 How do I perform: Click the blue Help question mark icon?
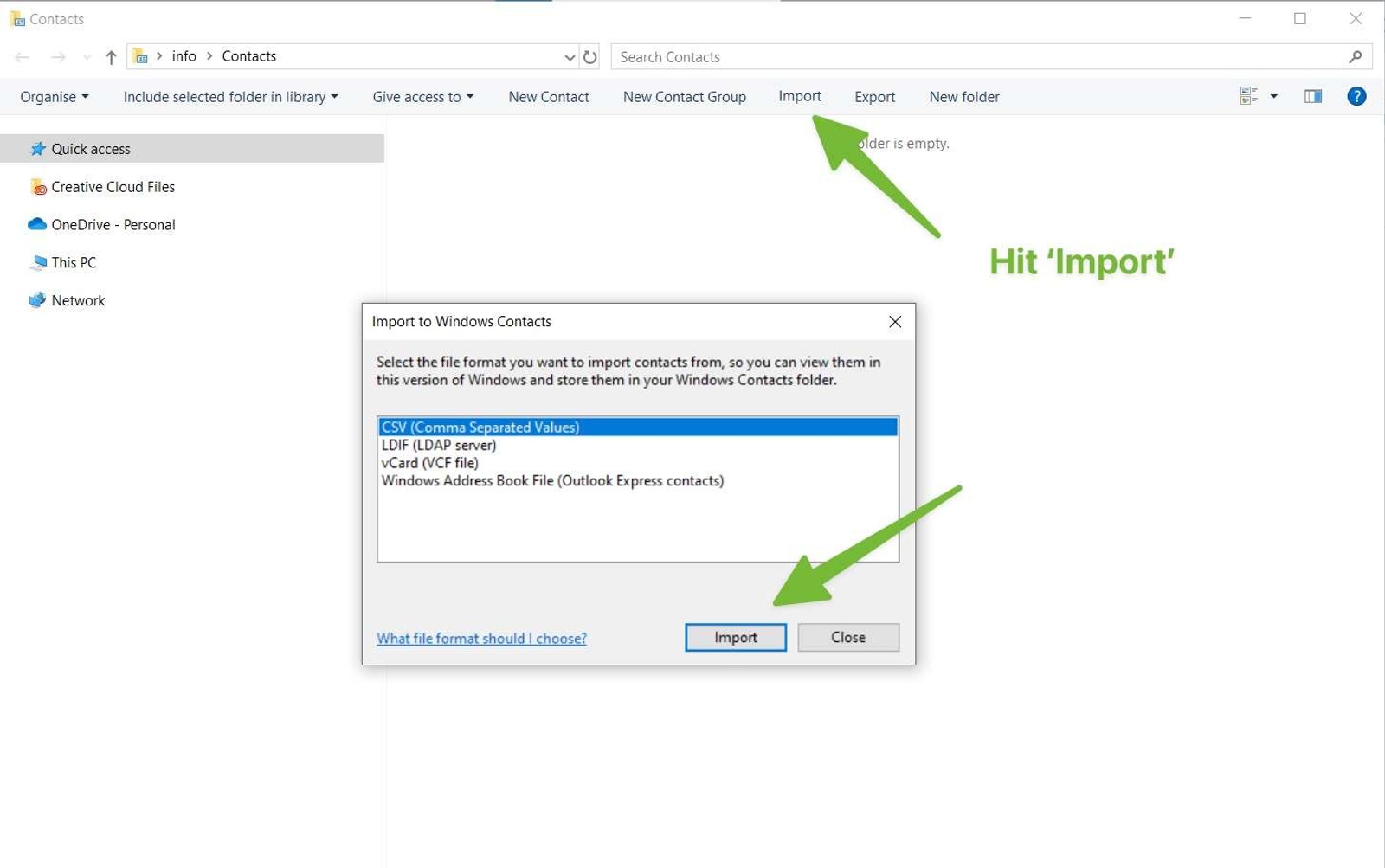1356,96
